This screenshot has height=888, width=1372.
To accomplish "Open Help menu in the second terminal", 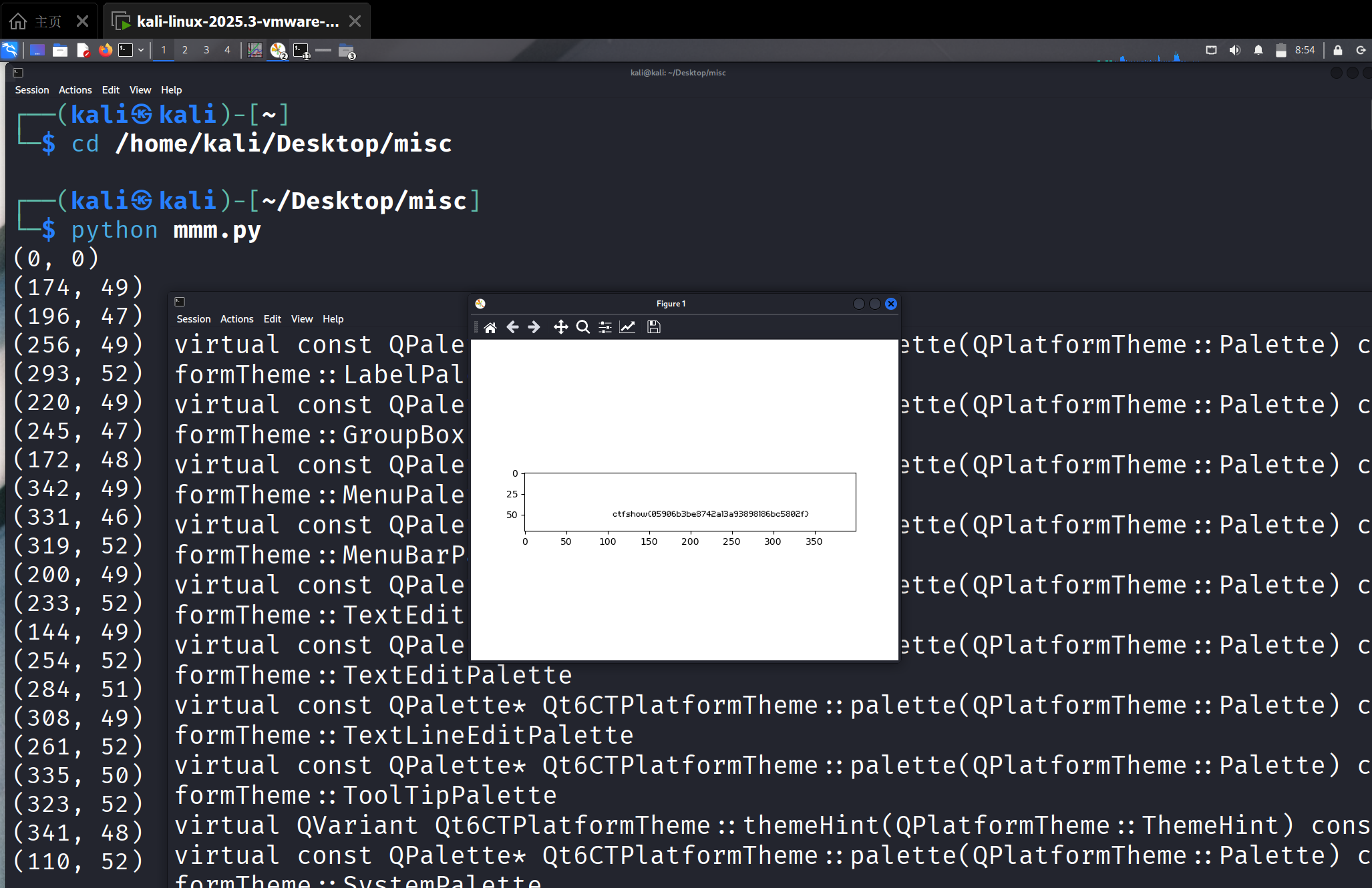I will [x=333, y=319].
